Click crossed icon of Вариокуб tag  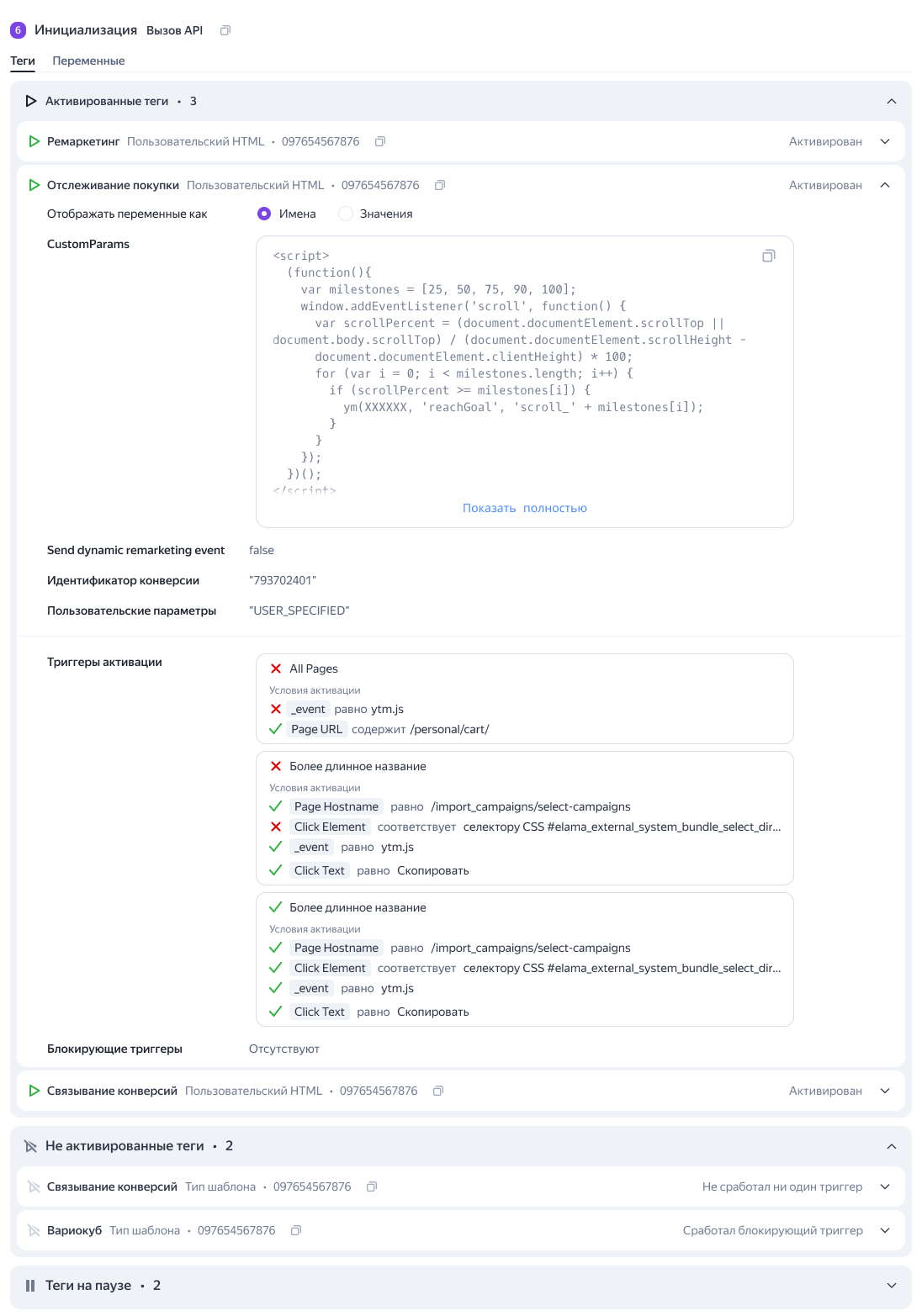tap(34, 1230)
